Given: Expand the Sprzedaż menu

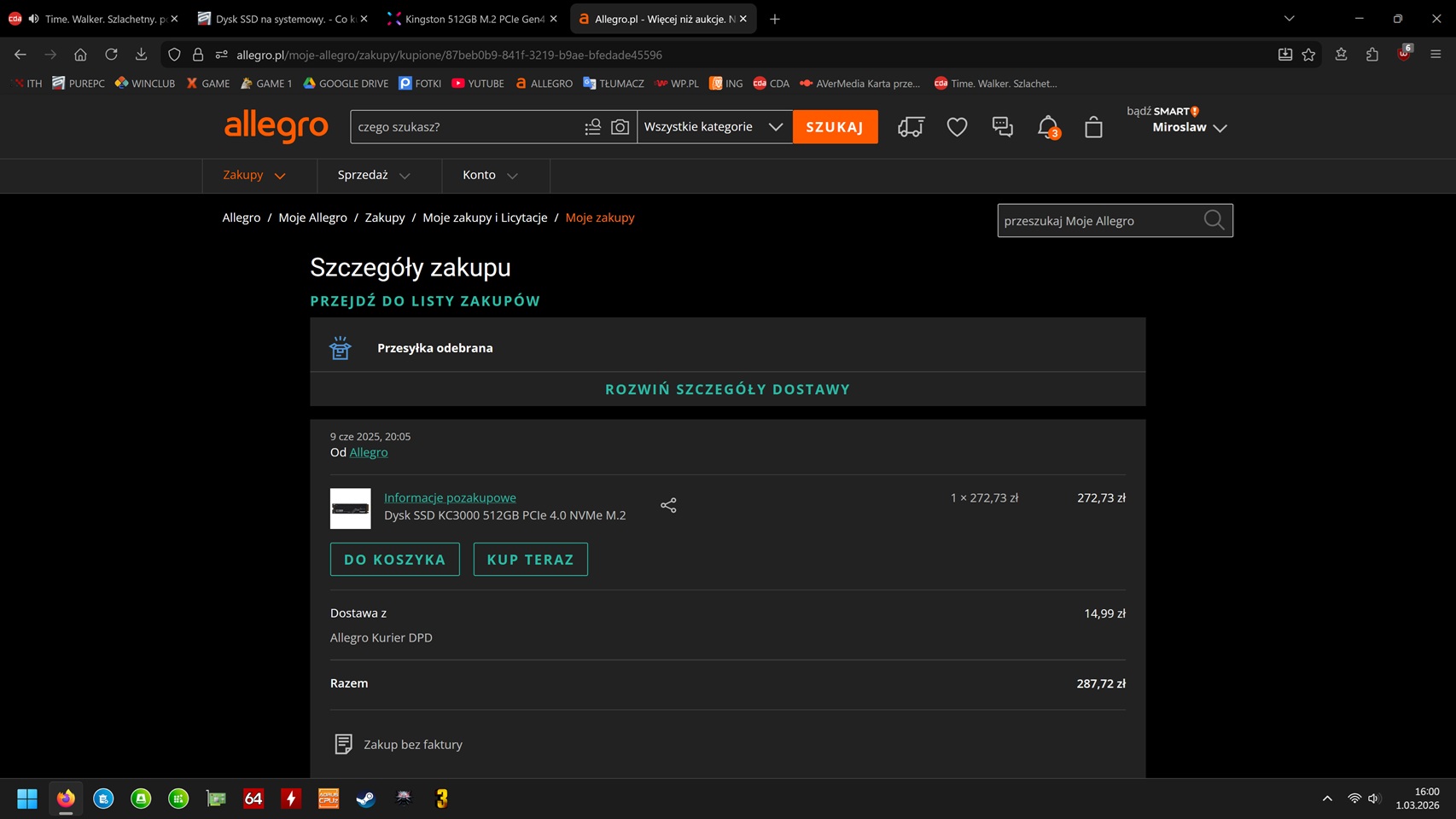Looking at the screenshot, I should [x=374, y=175].
